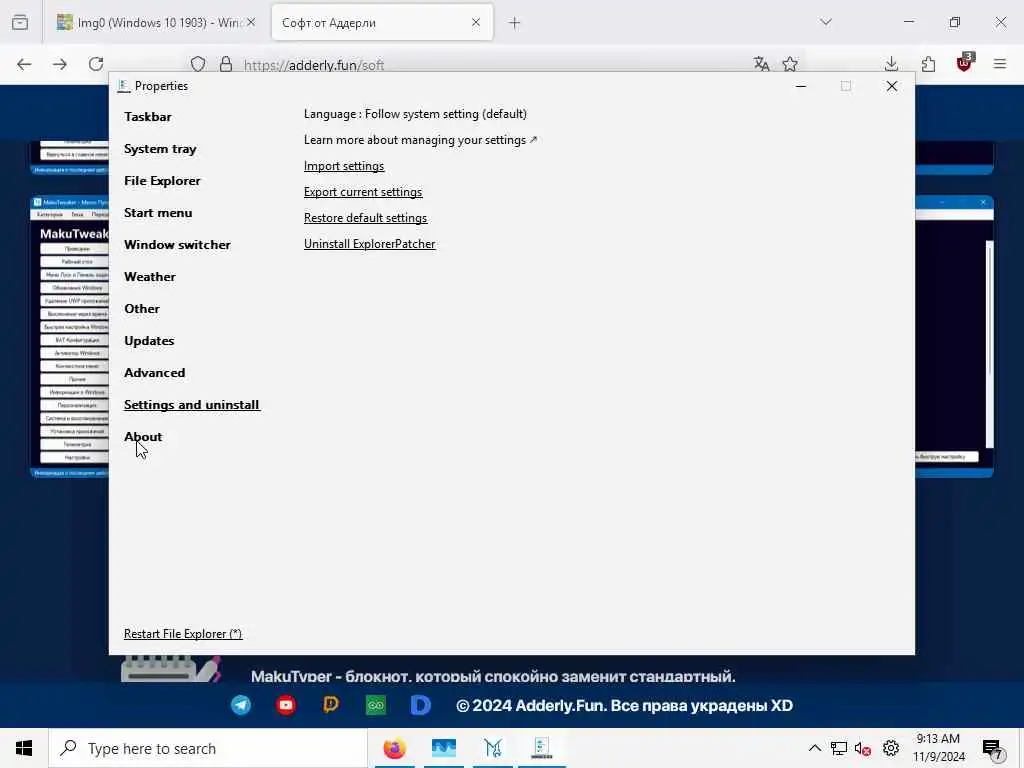The height and width of the screenshot is (768, 1024).
Task: Click Restart File Explorer link
Action: pos(183,634)
